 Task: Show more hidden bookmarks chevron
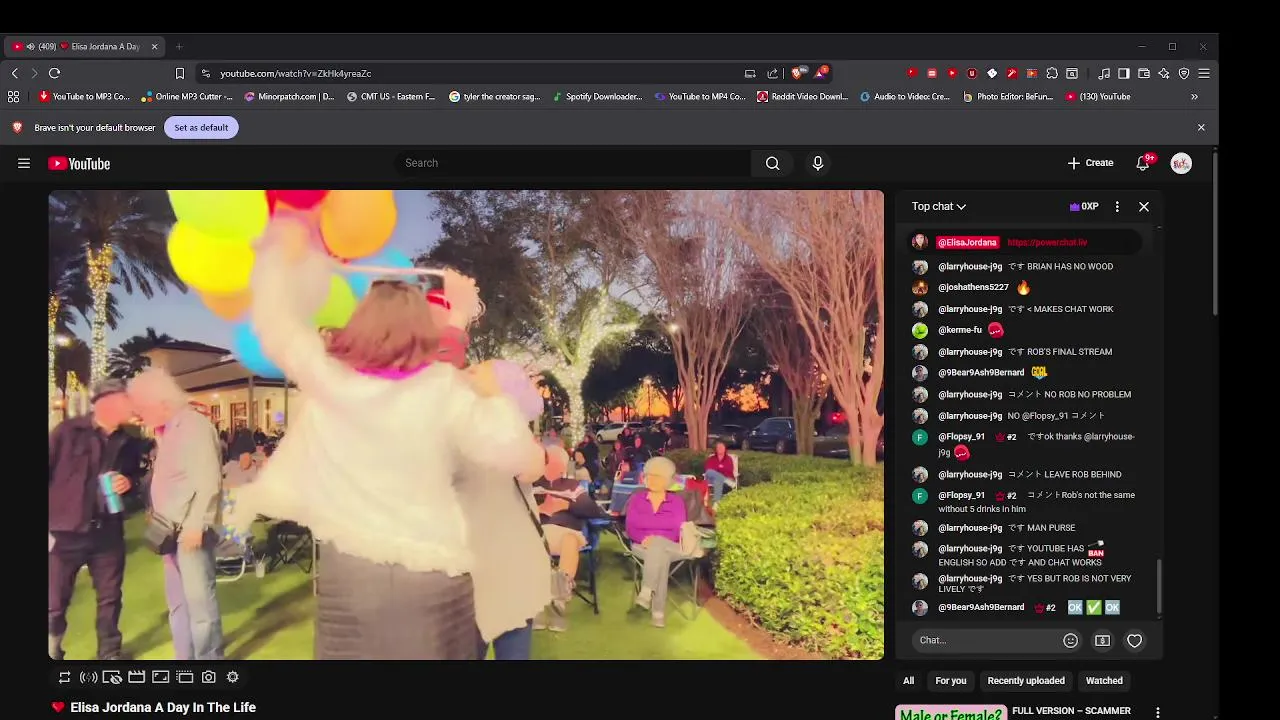tap(1194, 97)
